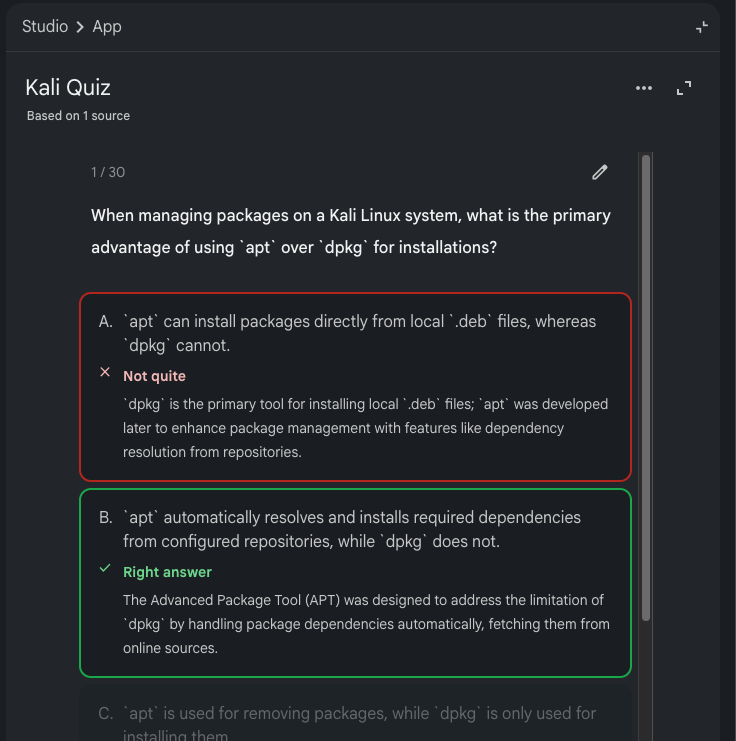
Task: Open the three-dot more options menu
Action: pyautogui.click(x=644, y=88)
